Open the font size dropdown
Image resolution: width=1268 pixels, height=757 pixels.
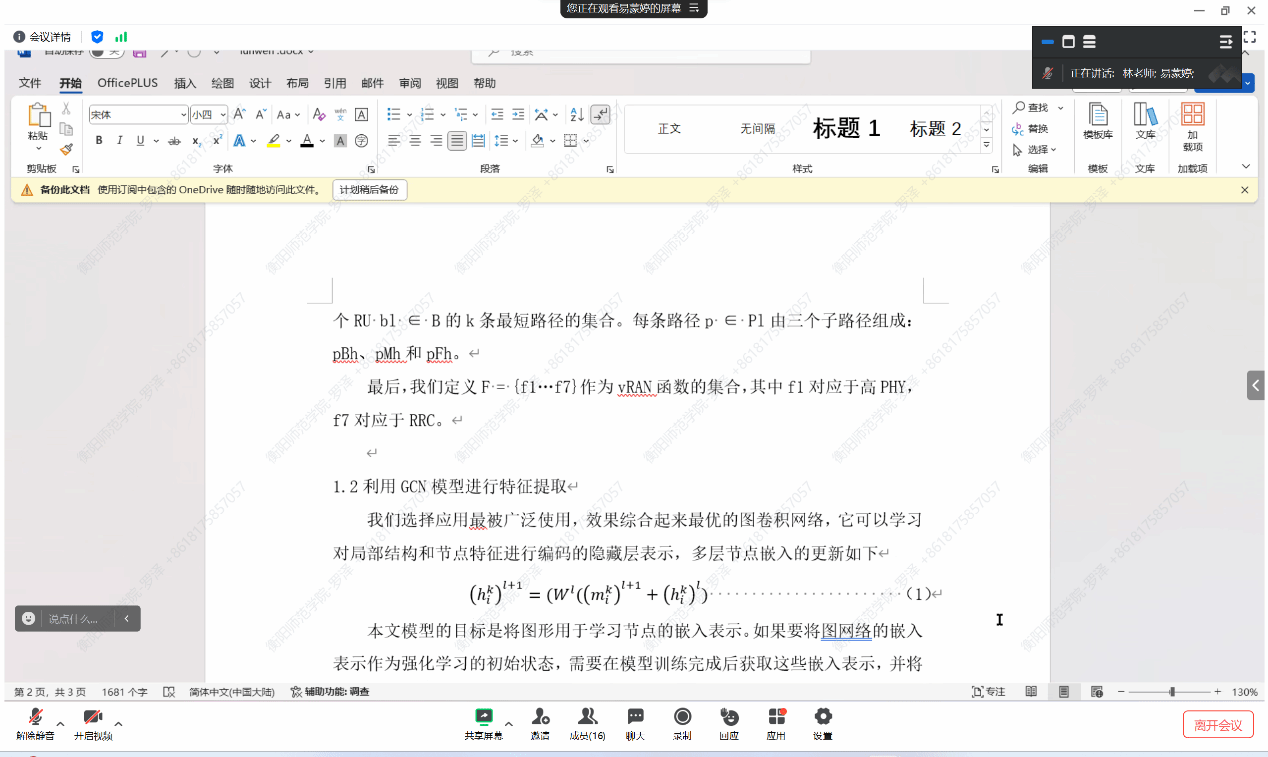tap(222, 115)
